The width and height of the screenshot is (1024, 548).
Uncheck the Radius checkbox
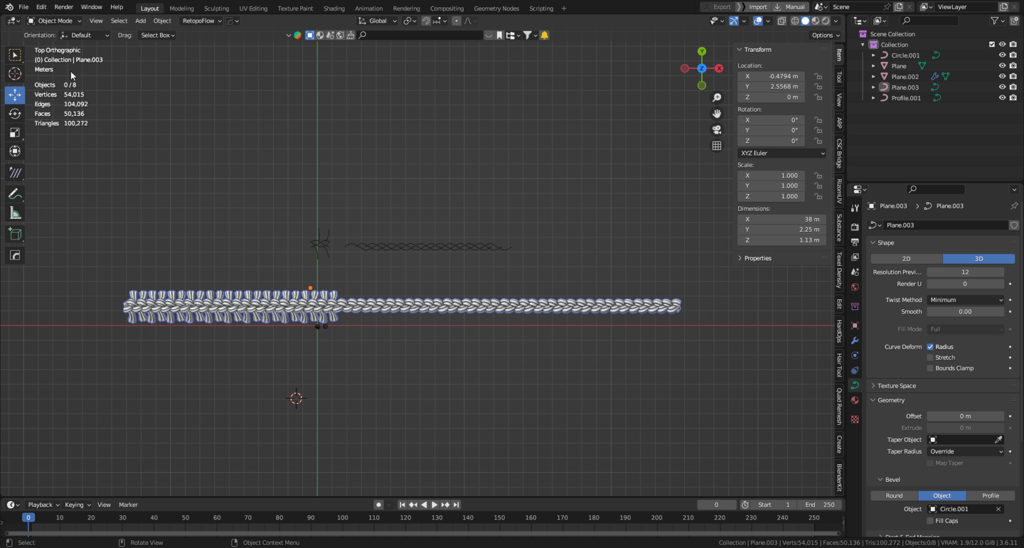(930, 347)
